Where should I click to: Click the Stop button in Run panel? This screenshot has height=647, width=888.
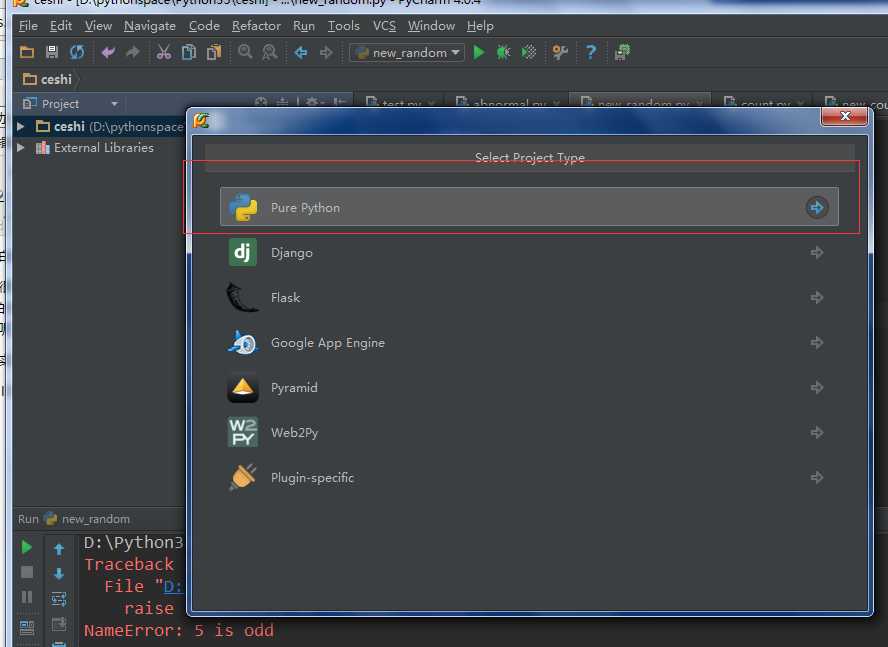click(27, 572)
